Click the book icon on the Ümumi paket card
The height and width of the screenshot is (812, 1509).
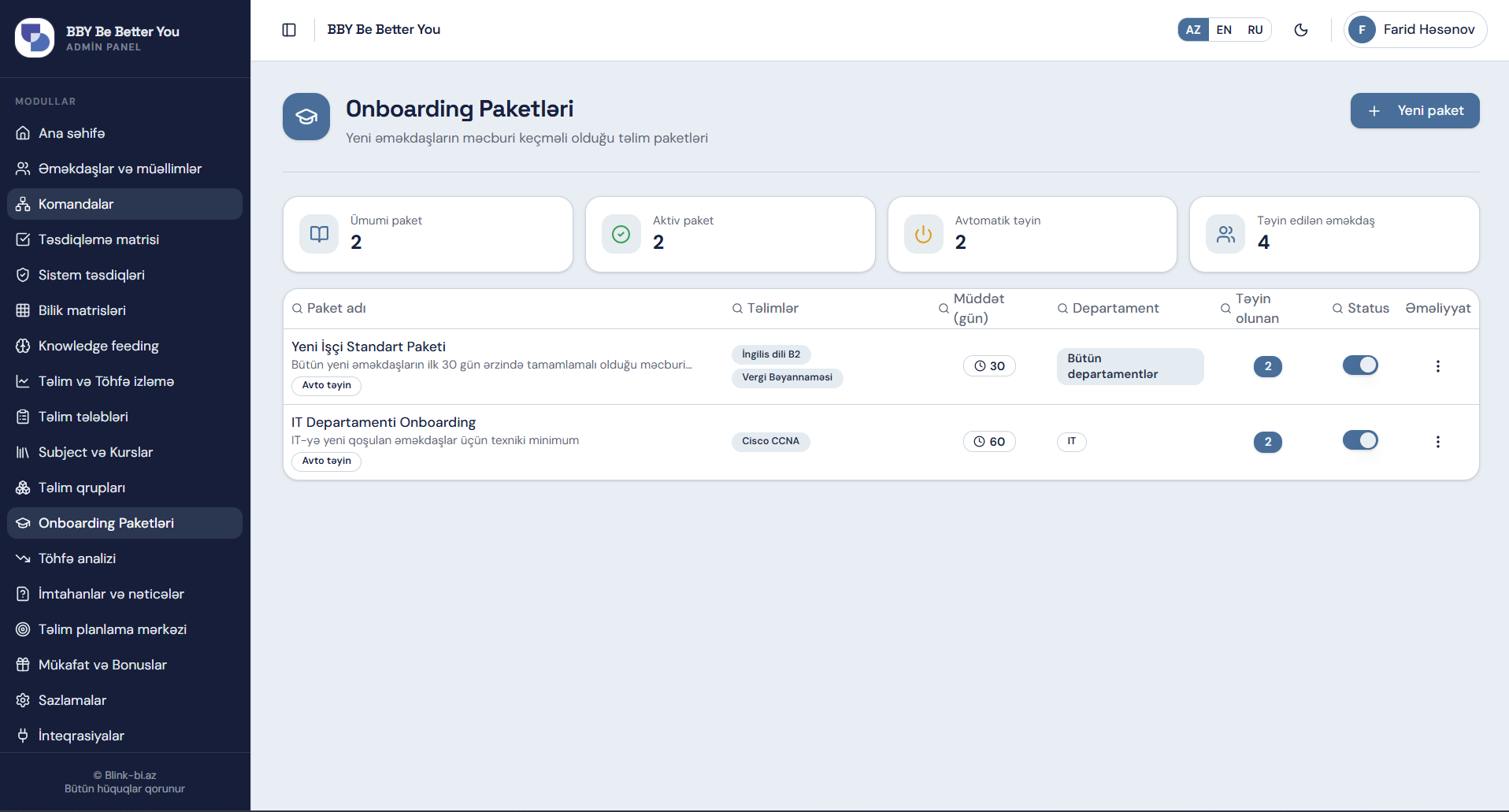tap(319, 234)
